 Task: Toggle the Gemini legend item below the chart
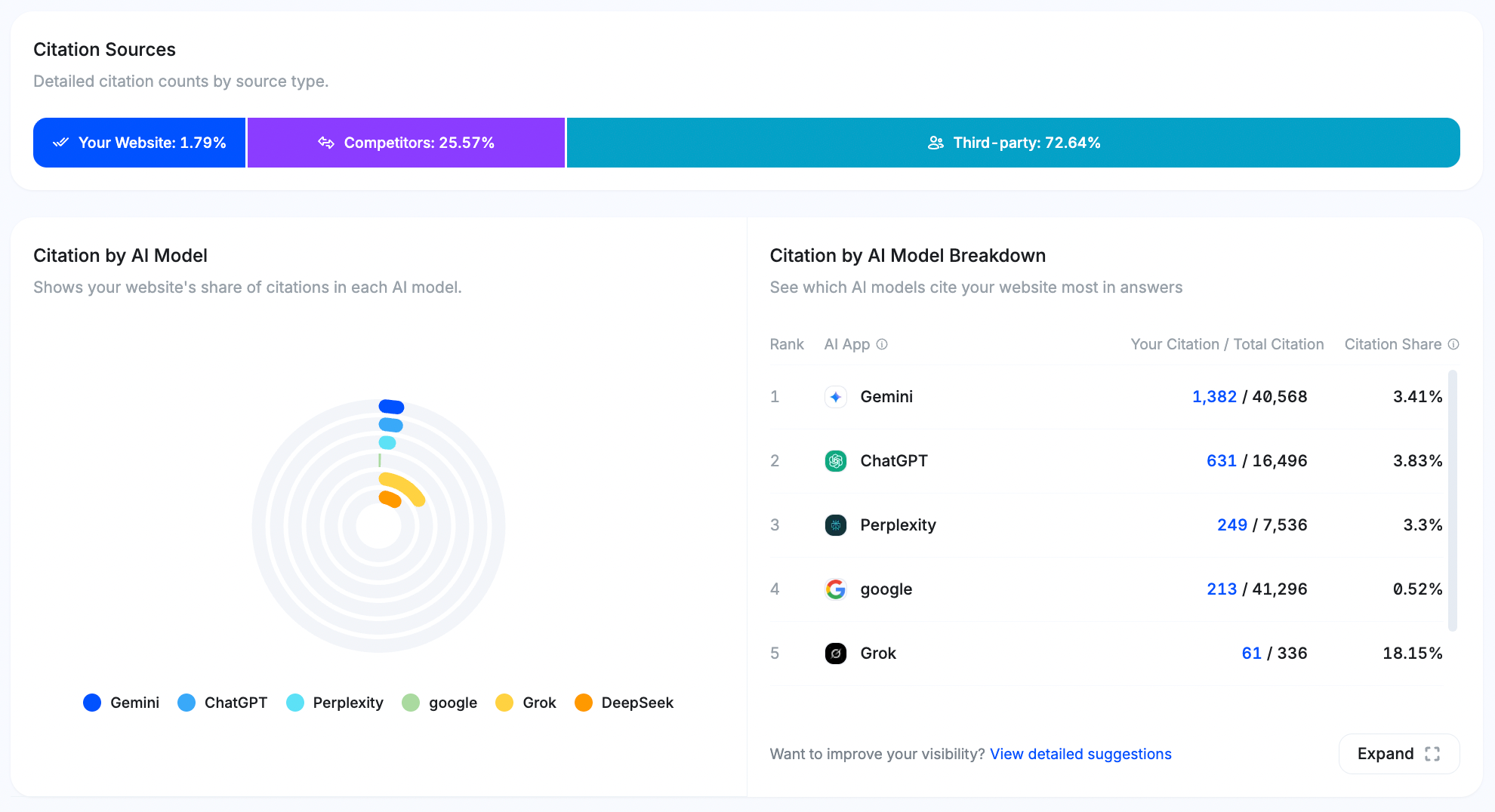[122, 703]
